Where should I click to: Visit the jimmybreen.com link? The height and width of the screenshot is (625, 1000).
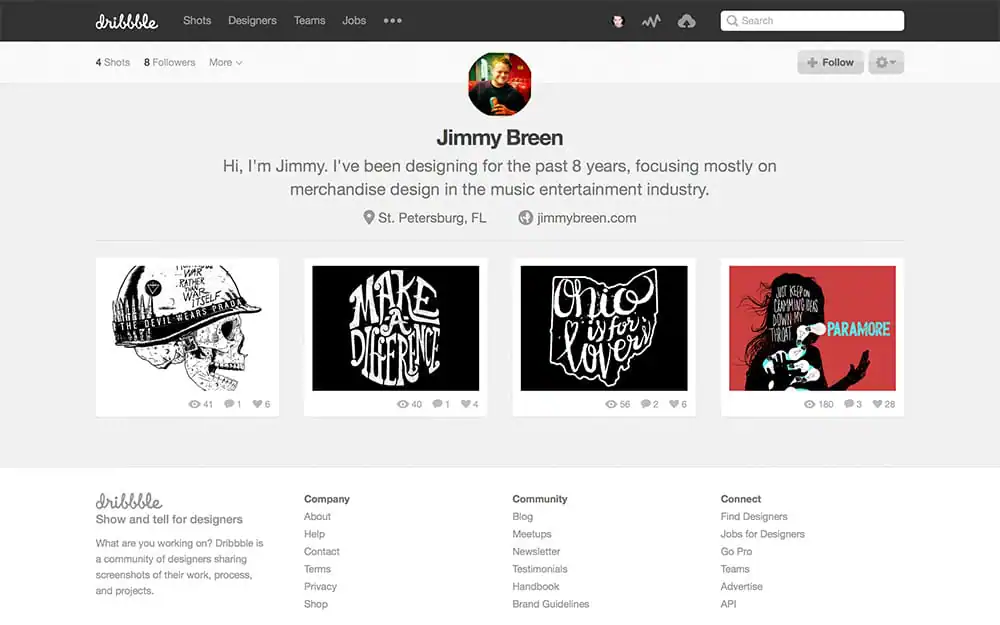pyautogui.click(x=586, y=217)
